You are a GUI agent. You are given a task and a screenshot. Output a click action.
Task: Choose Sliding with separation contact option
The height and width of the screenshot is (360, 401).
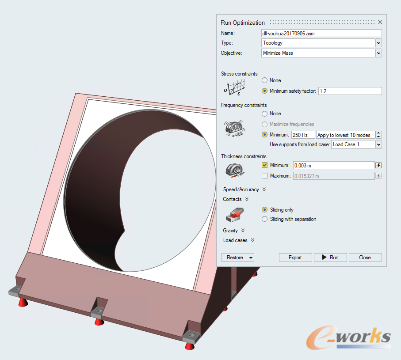(x=265, y=219)
